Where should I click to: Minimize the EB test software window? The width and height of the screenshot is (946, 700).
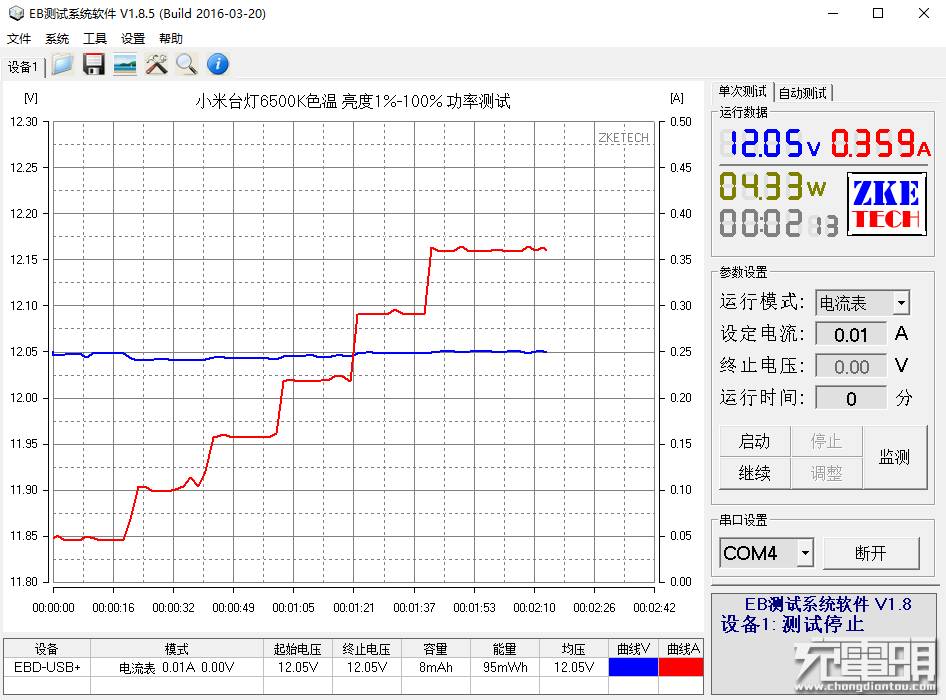tap(833, 13)
